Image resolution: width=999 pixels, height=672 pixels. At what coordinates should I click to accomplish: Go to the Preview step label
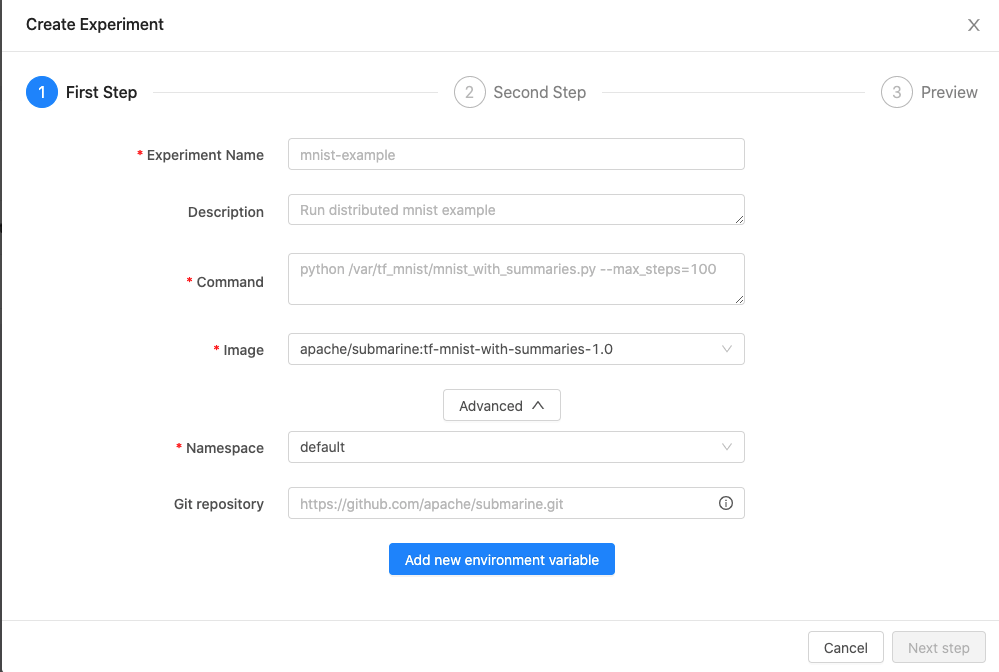click(949, 92)
